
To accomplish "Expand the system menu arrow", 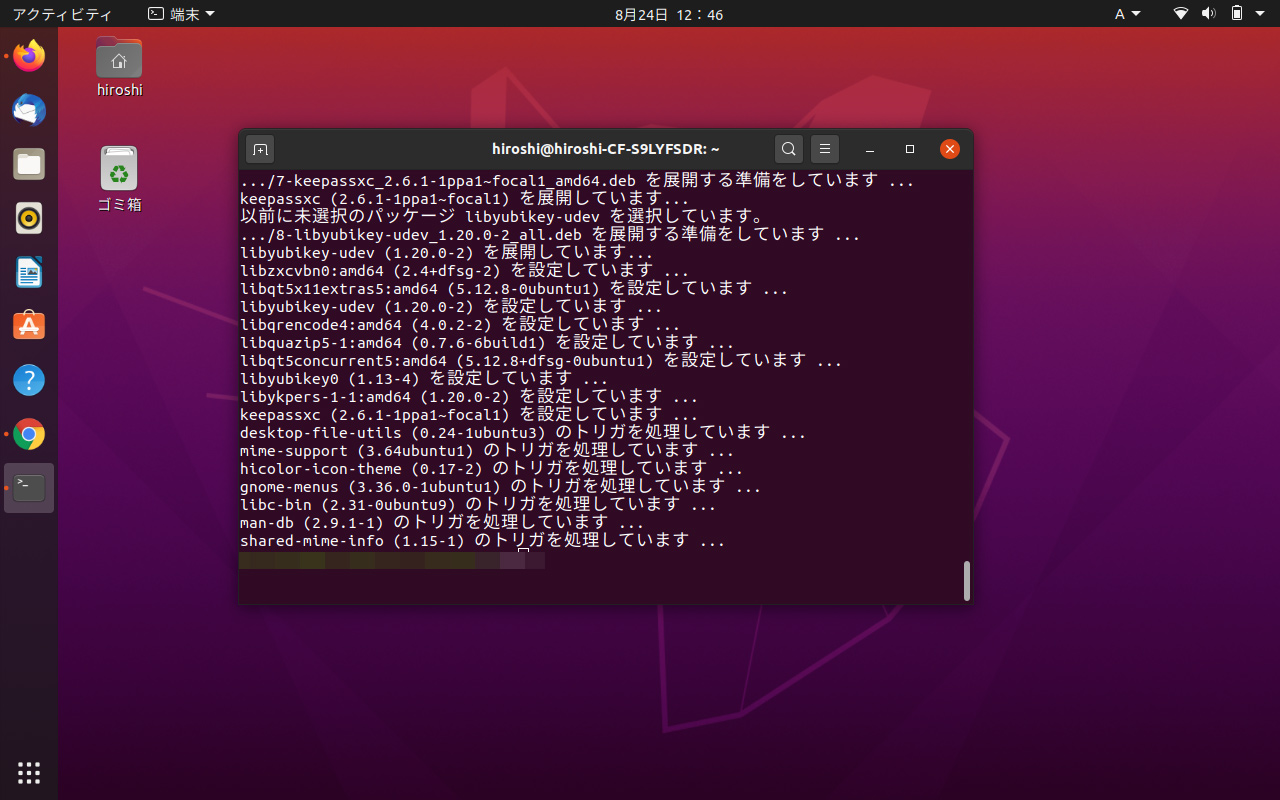I will pos(1262,14).
